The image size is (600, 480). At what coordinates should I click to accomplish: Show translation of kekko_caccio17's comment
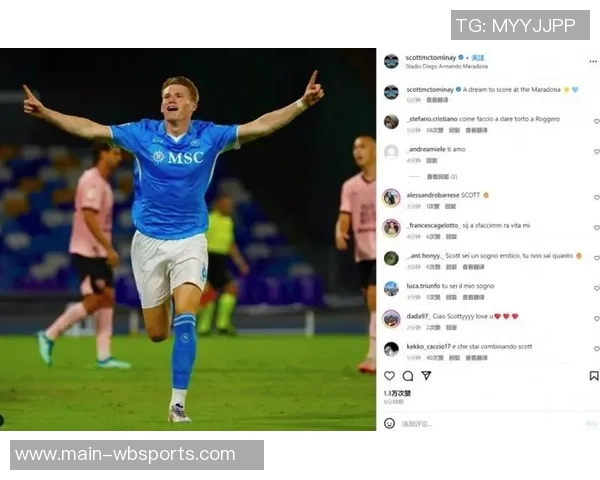tap(476, 358)
